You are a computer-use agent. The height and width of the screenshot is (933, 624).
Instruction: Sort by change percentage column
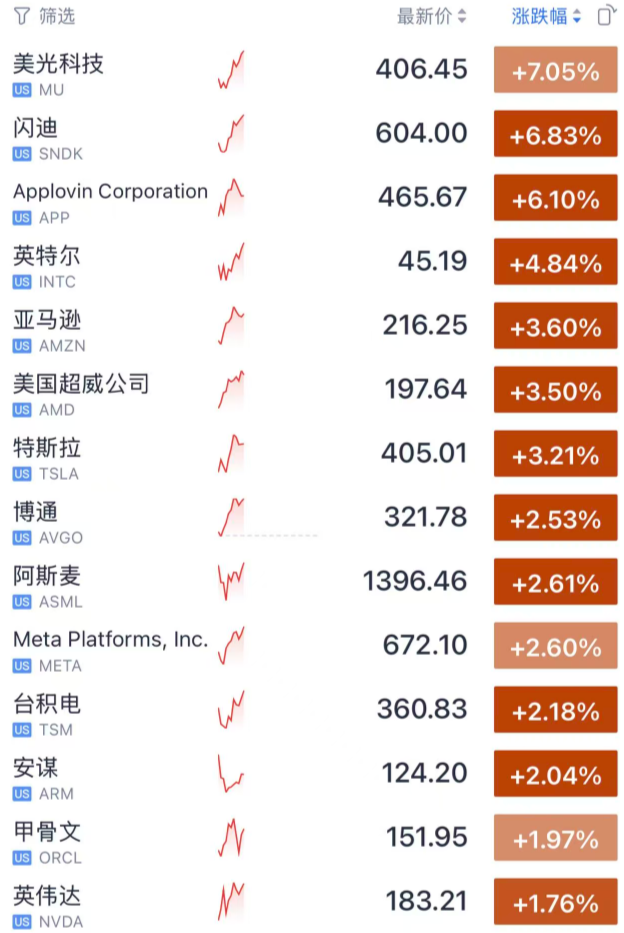click(546, 16)
